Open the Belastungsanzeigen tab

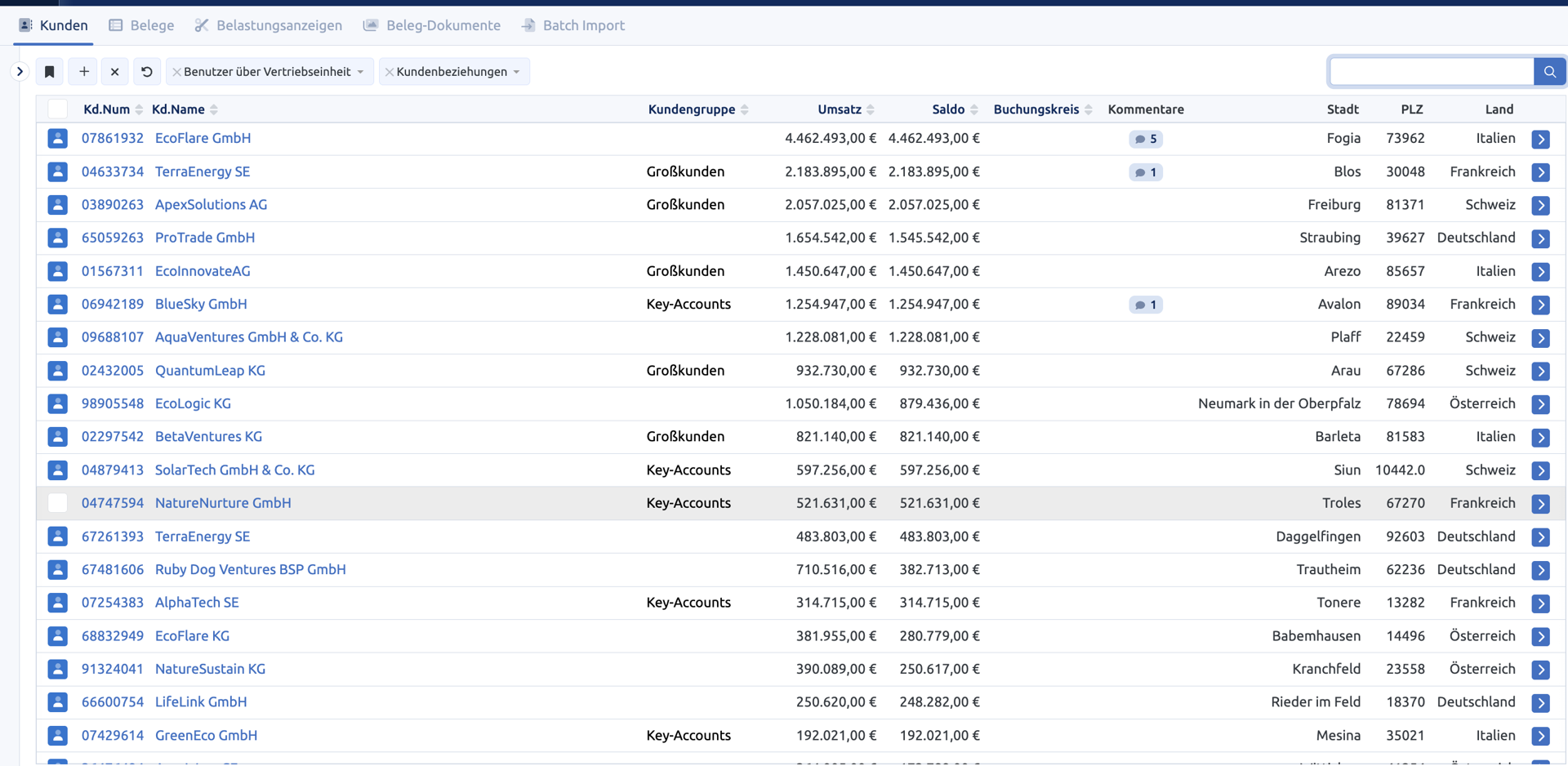[269, 25]
